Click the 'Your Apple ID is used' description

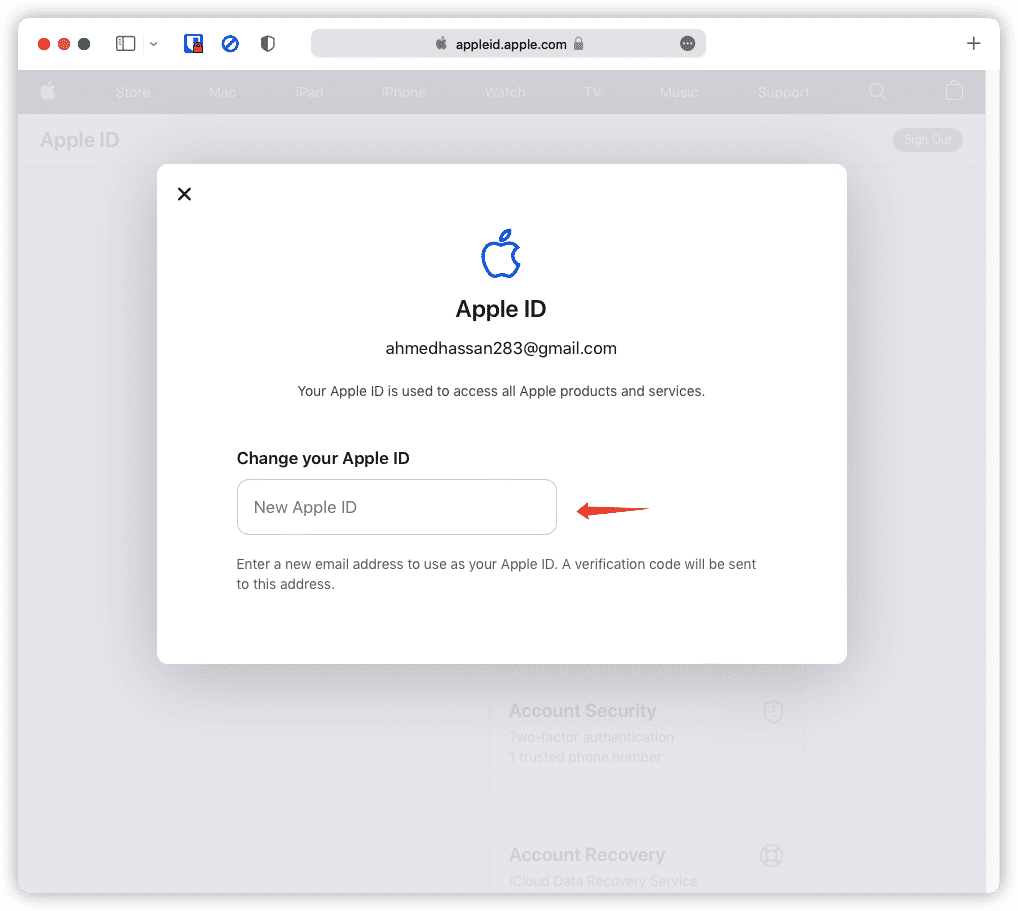[x=501, y=391]
